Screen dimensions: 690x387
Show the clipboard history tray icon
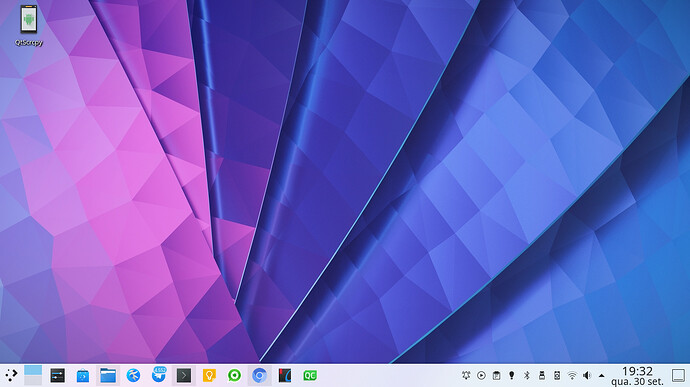[496, 376]
